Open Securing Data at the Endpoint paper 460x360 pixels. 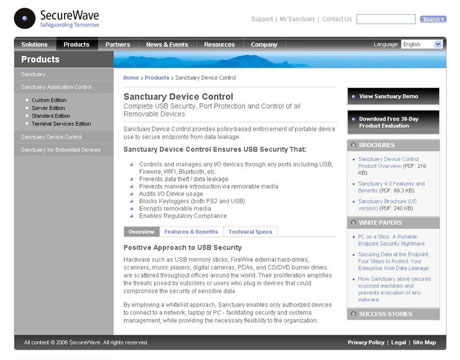(393, 261)
